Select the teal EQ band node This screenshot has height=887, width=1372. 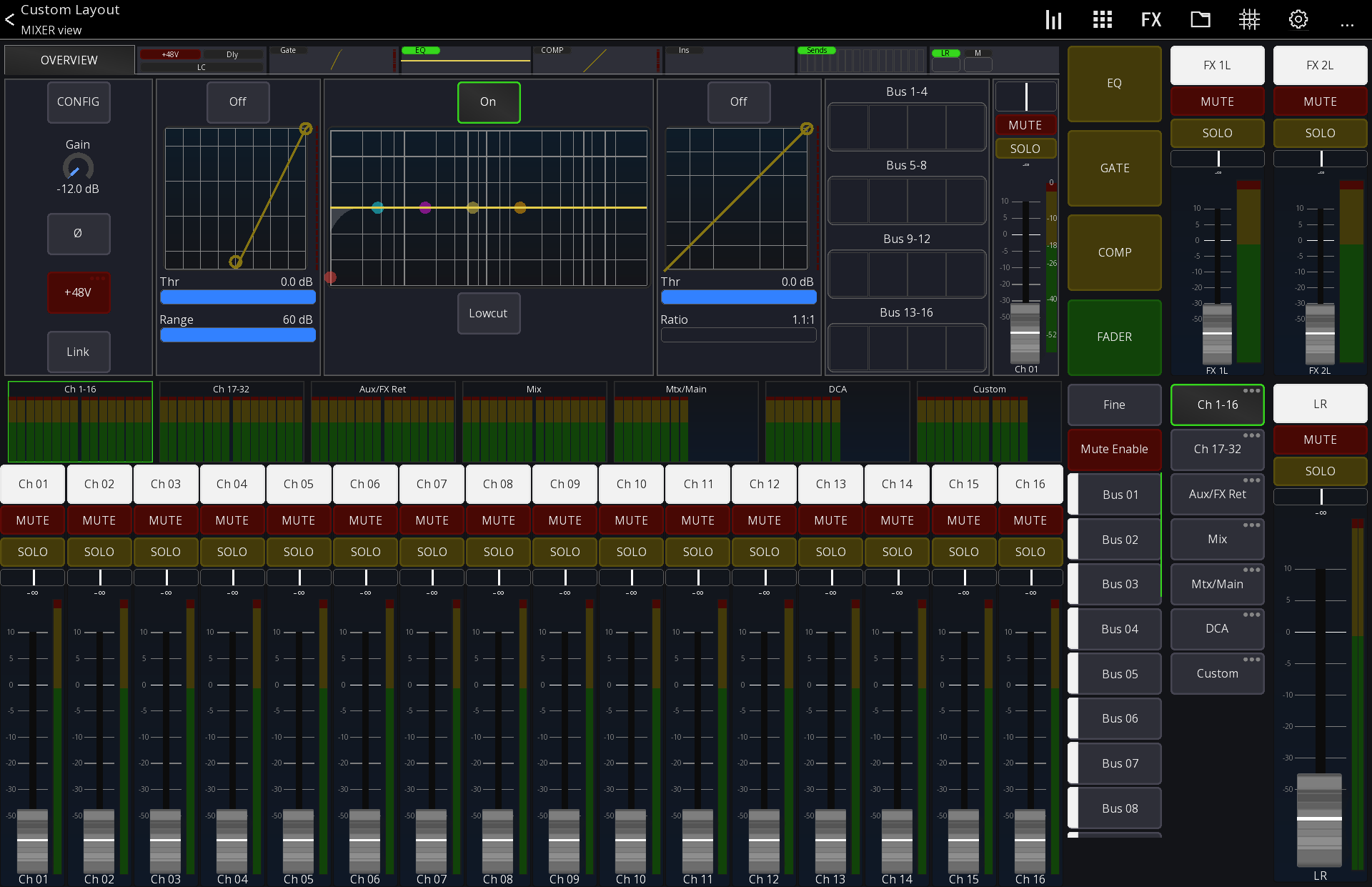coord(377,208)
